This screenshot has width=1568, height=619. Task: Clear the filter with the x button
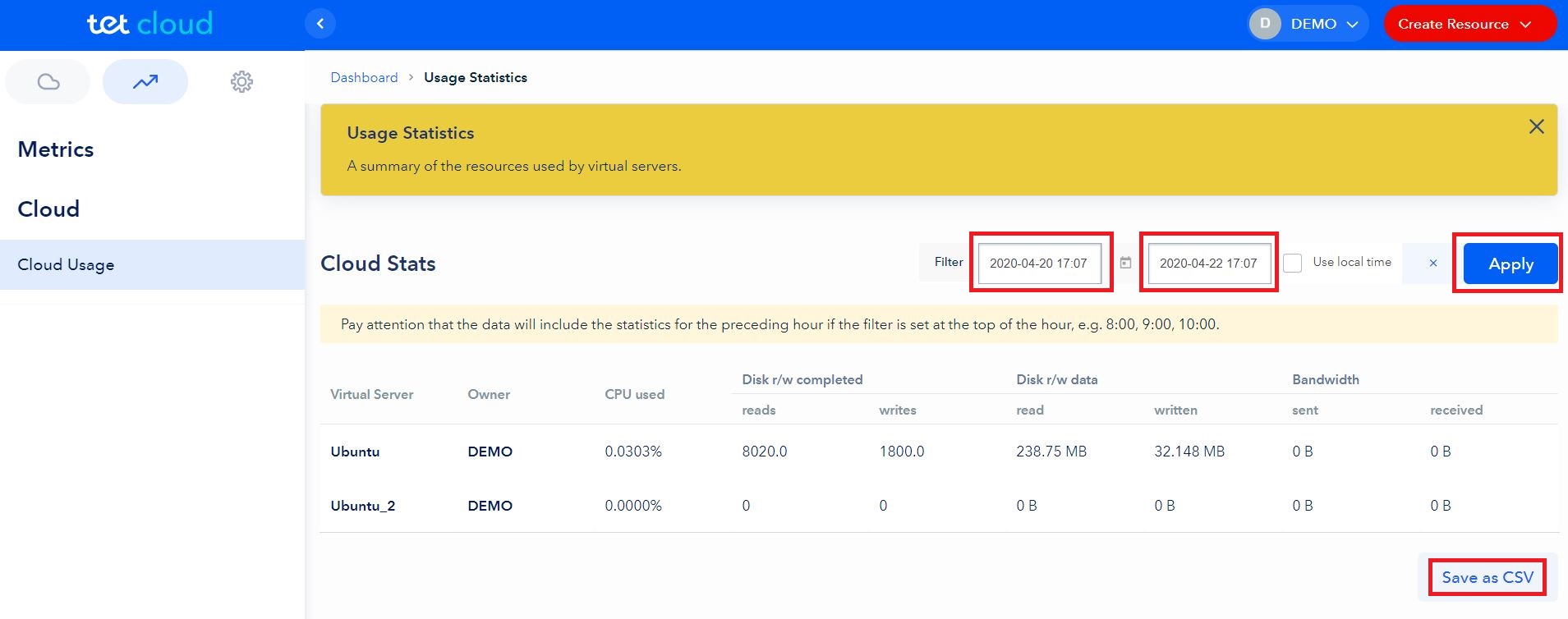pyautogui.click(x=1432, y=263)
